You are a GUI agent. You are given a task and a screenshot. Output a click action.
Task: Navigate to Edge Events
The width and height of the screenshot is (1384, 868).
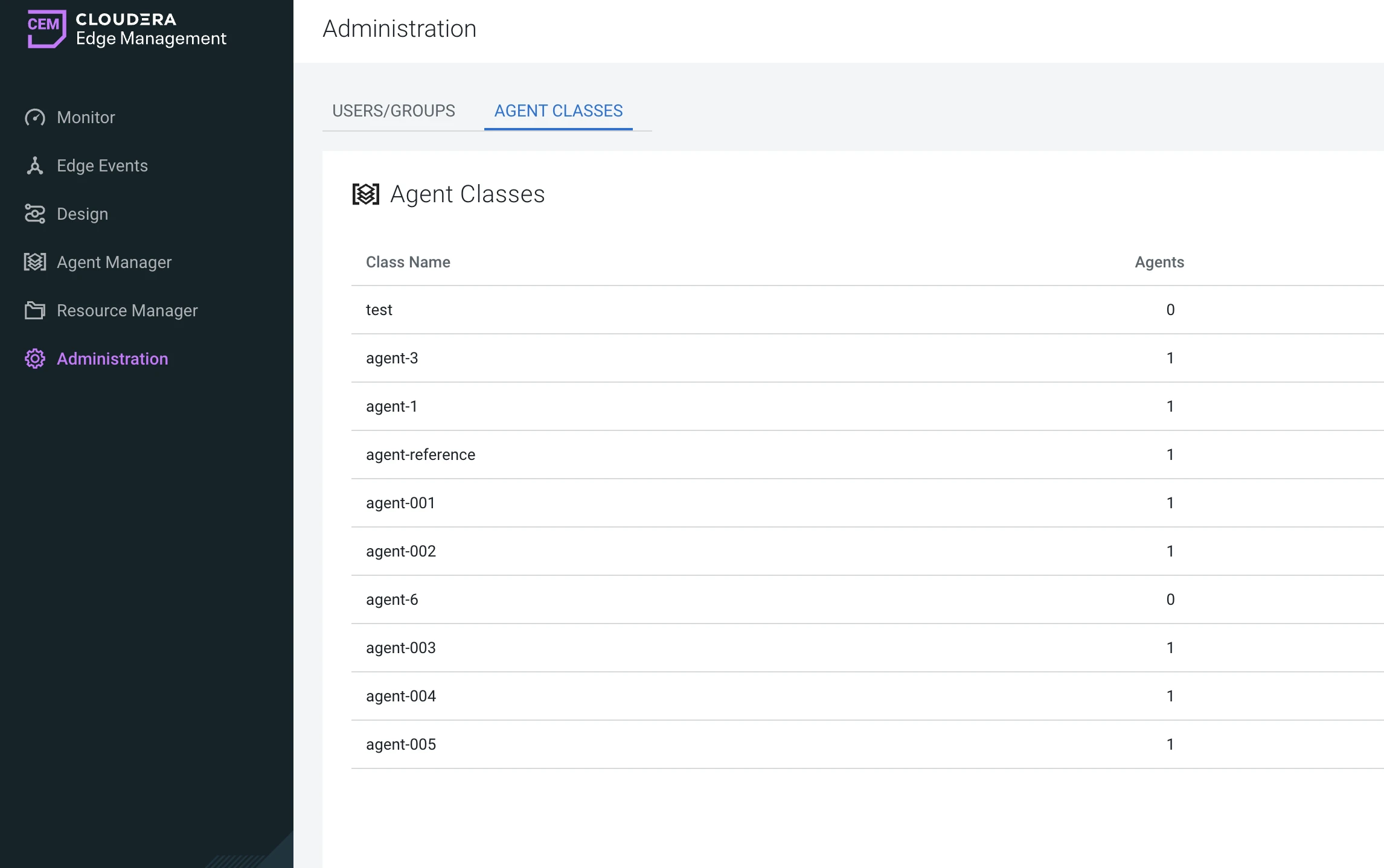pyautogui.click(x=101, y=165)
